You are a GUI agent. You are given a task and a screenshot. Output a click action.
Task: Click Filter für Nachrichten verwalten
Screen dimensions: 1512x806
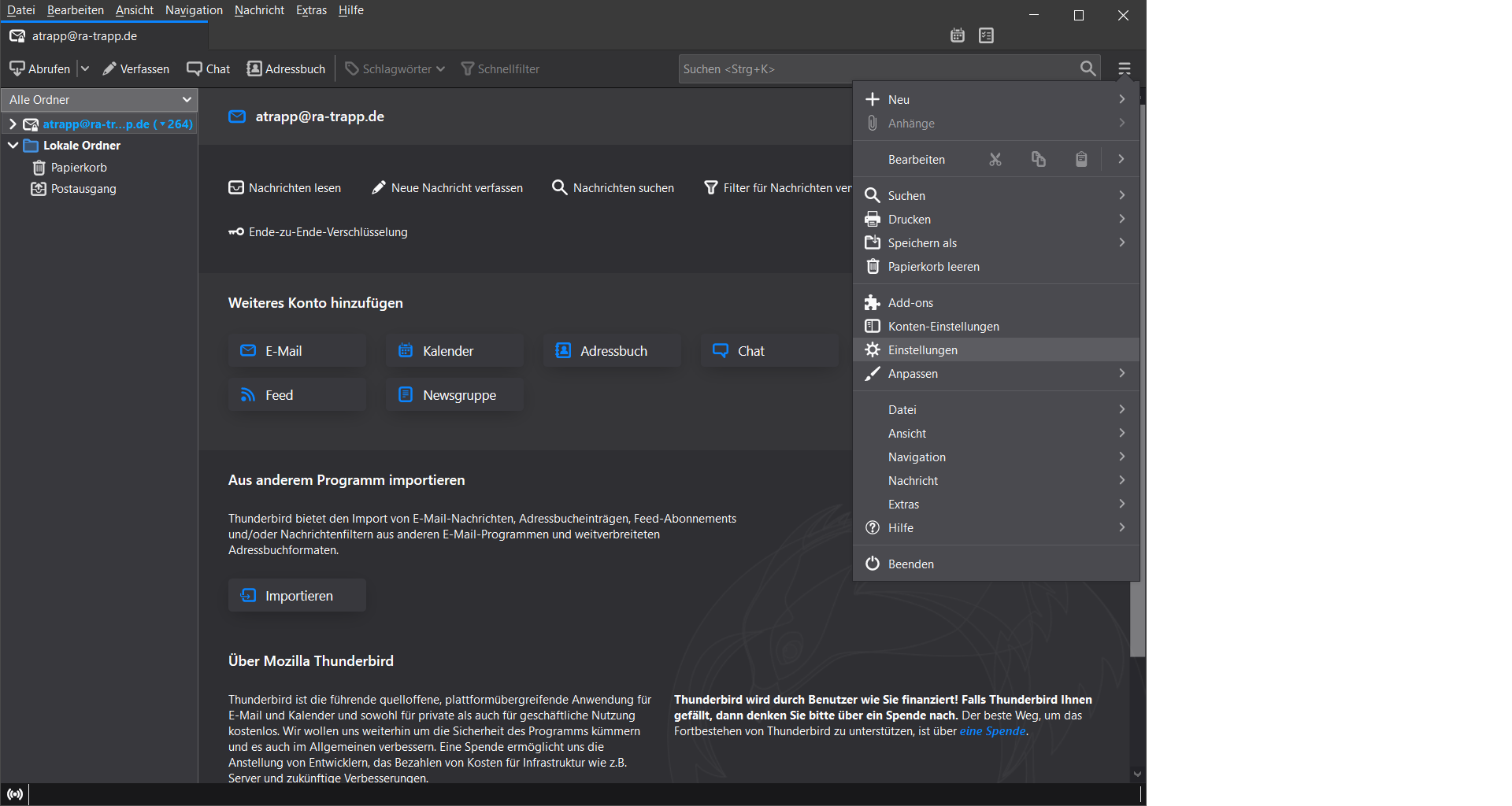tap(778, 187)
